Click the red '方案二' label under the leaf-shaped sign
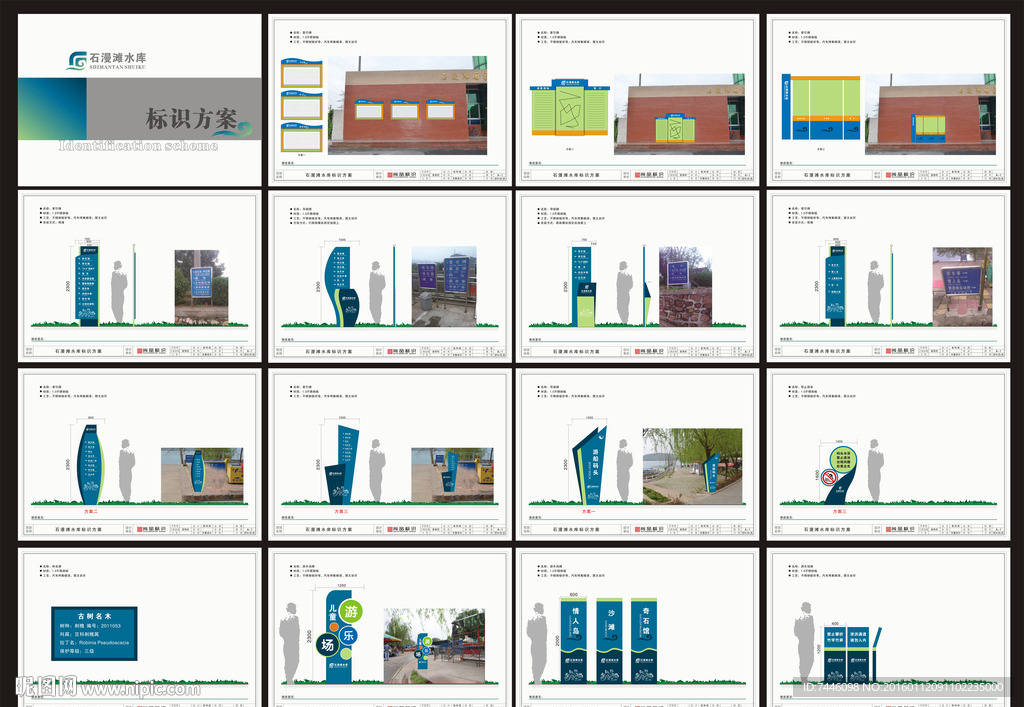The width and height of the screenshot is (1024, 707). tap(90, 511)
